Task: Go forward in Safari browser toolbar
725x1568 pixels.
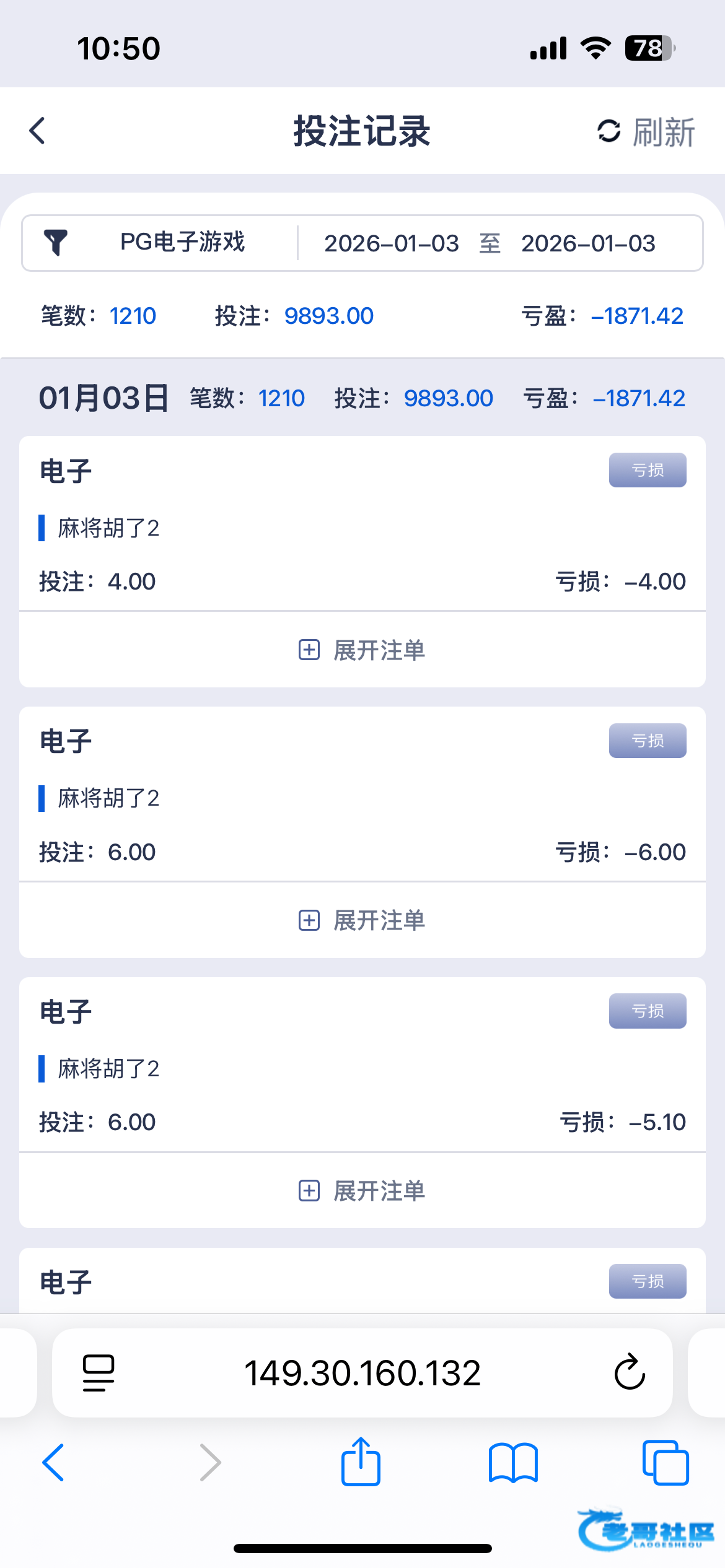Action: point(210,1463)
